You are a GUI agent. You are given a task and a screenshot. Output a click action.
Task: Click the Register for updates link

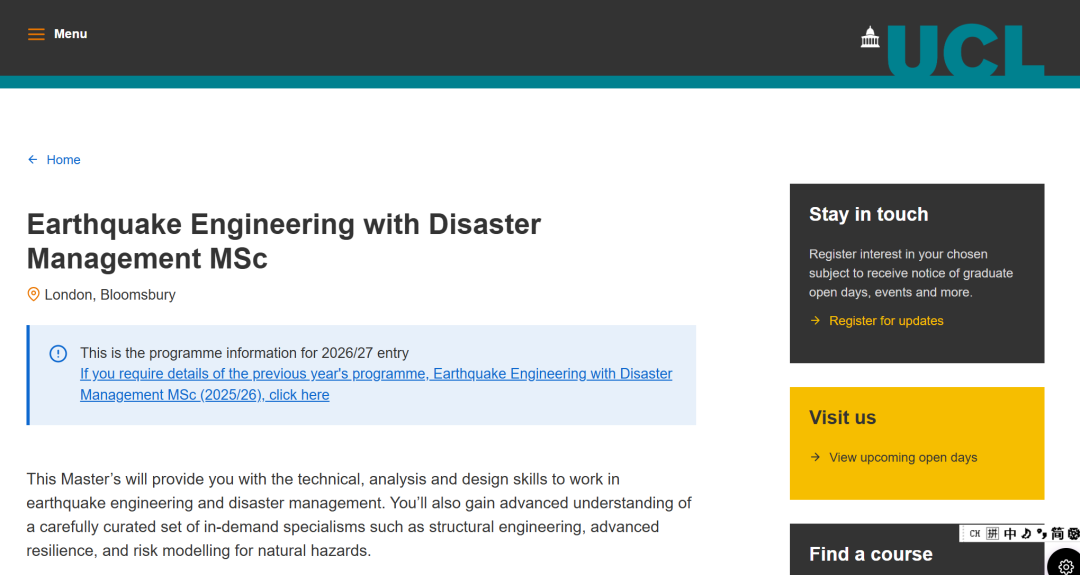coord(886,321)
